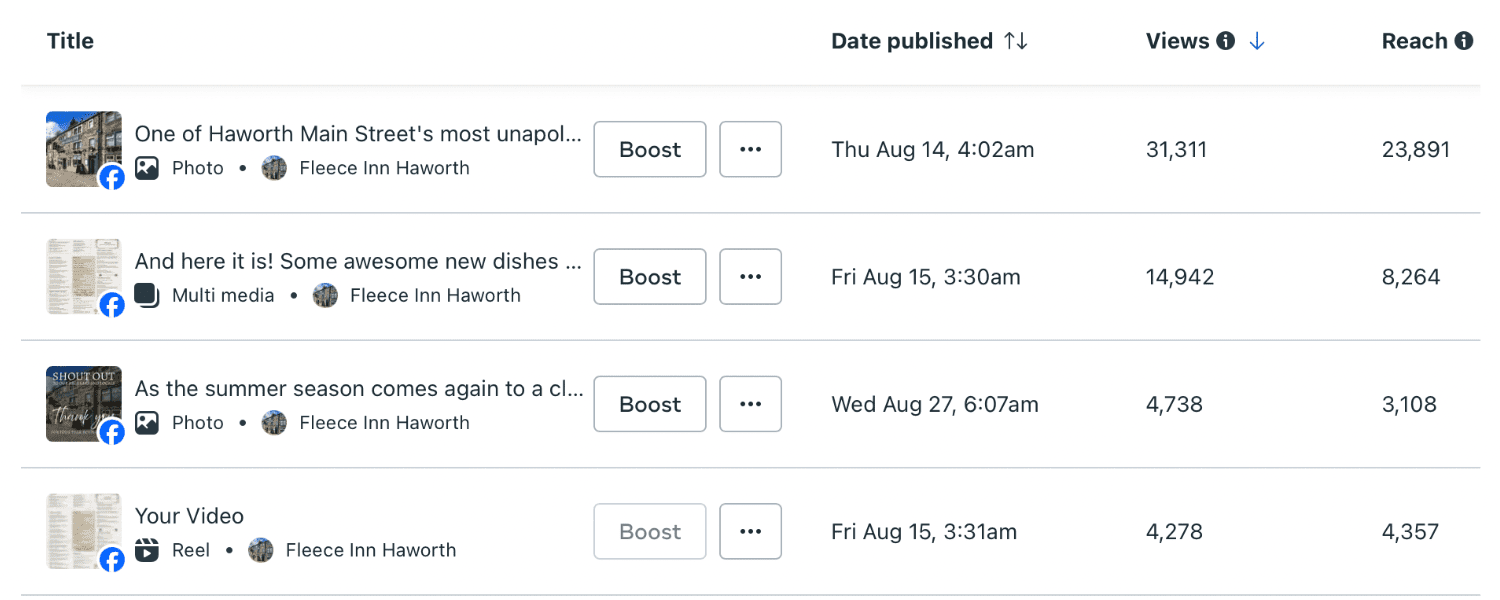Click the 'Your Video' title link
This screenshot has height=600, width=1500.
pos(189,516)
